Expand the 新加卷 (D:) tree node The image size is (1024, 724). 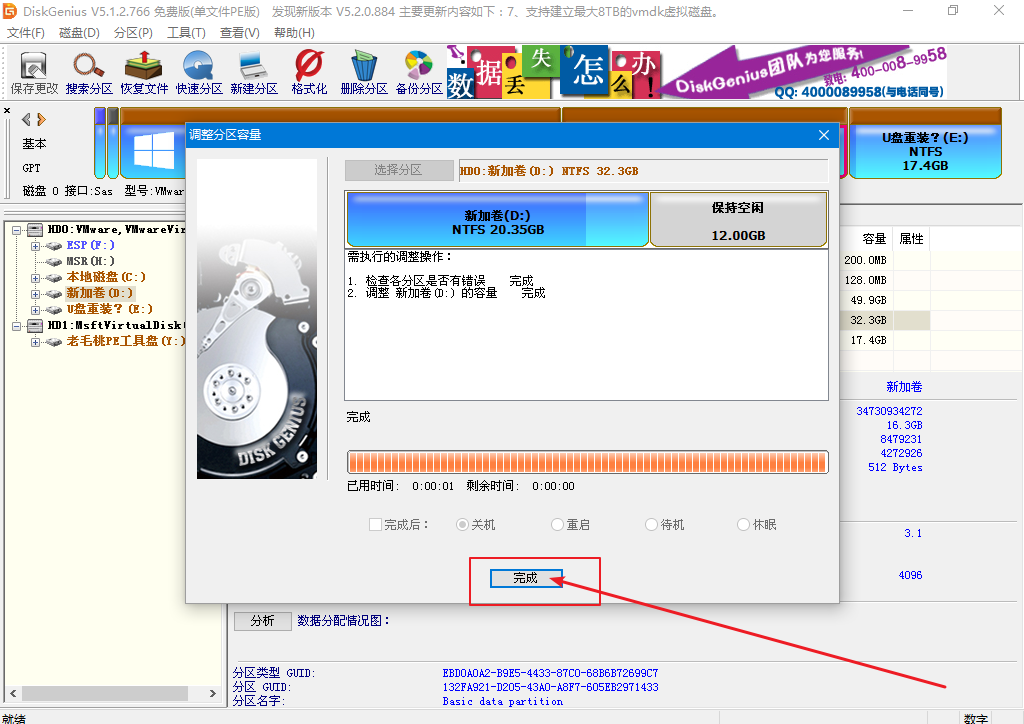35,294
